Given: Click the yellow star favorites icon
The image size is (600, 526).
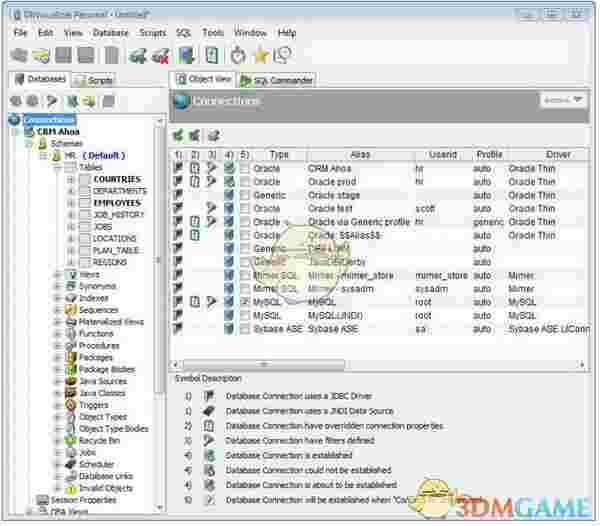Looking at the screenshot, I should pos(261,56).
